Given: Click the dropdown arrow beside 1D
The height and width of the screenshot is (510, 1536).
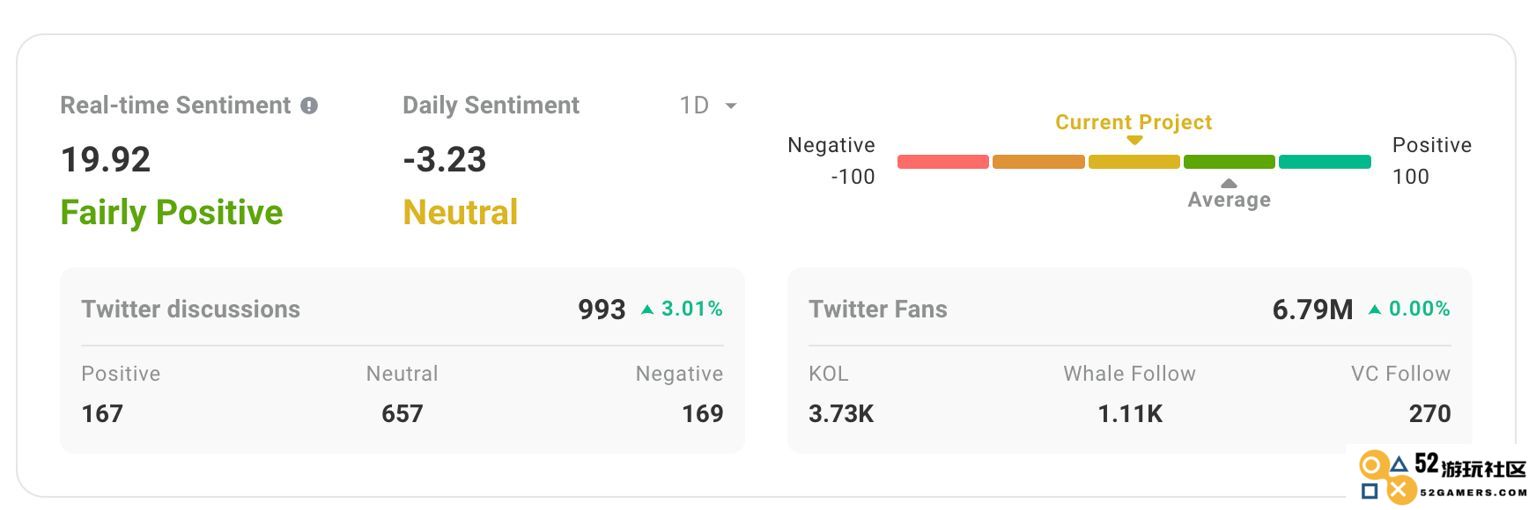Looking at the screenshot, I should pyautogui.click(x=731, y=106).
